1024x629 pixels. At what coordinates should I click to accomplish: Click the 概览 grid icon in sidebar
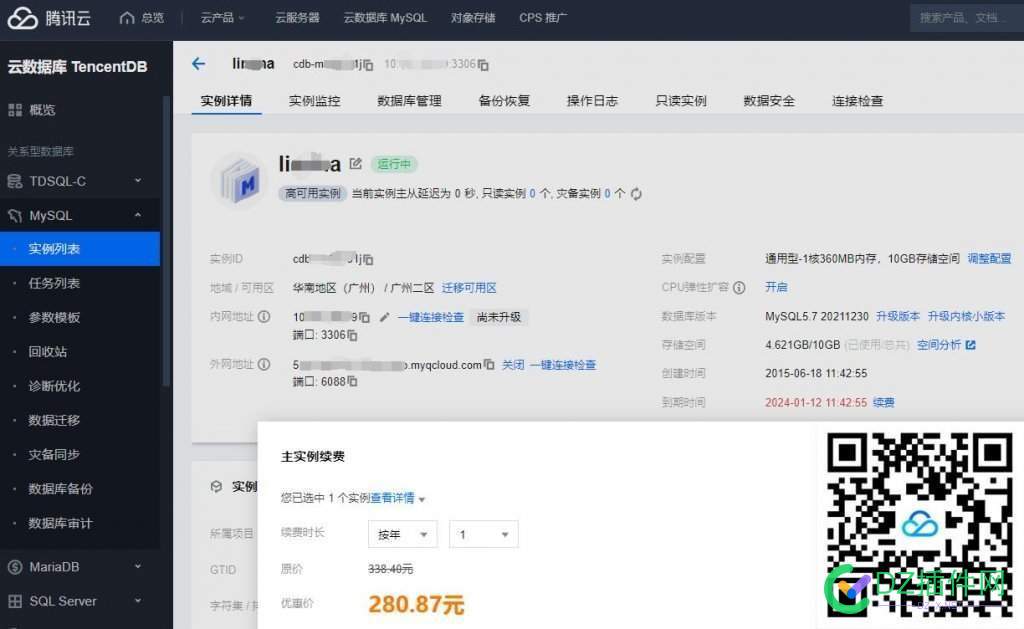point(14,110)
